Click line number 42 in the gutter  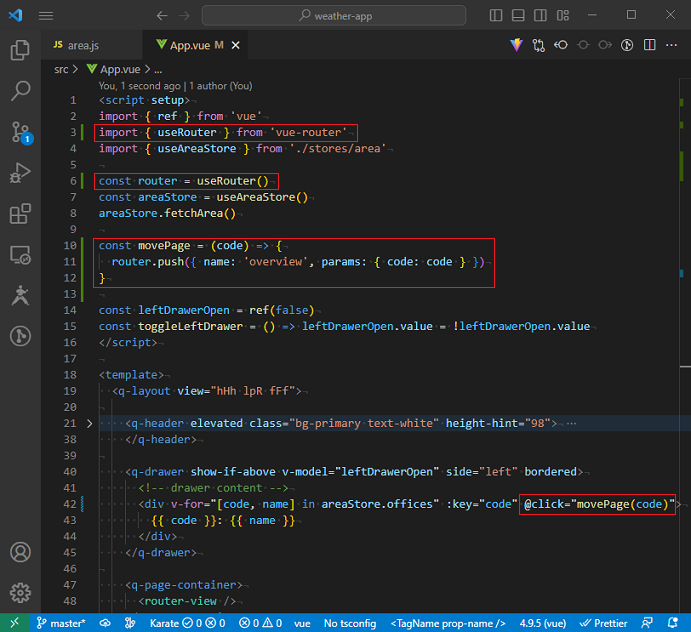point(70,504)
